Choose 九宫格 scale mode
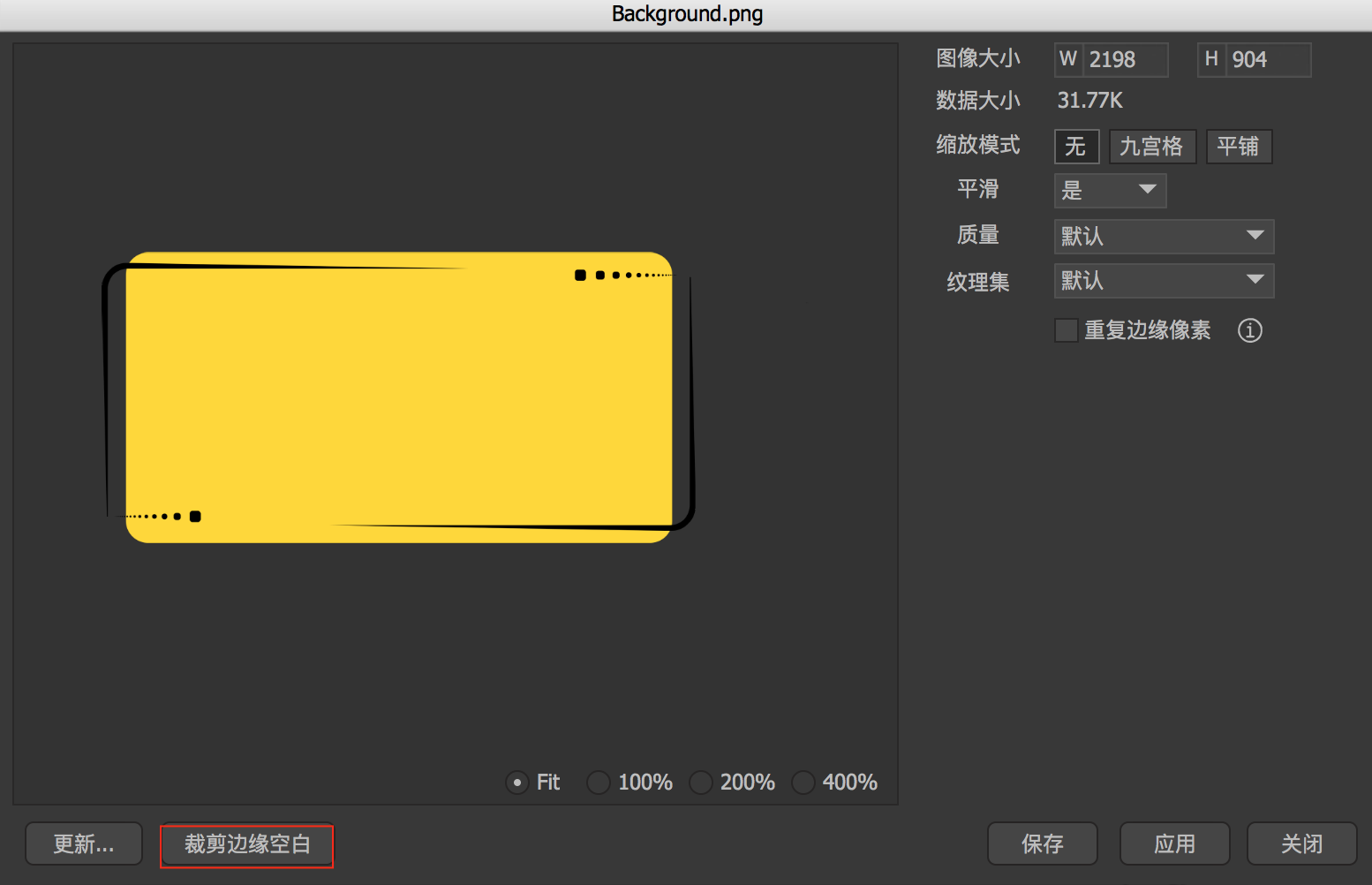Screen dimensions: 1372x885 click(x=1151, y=147)
